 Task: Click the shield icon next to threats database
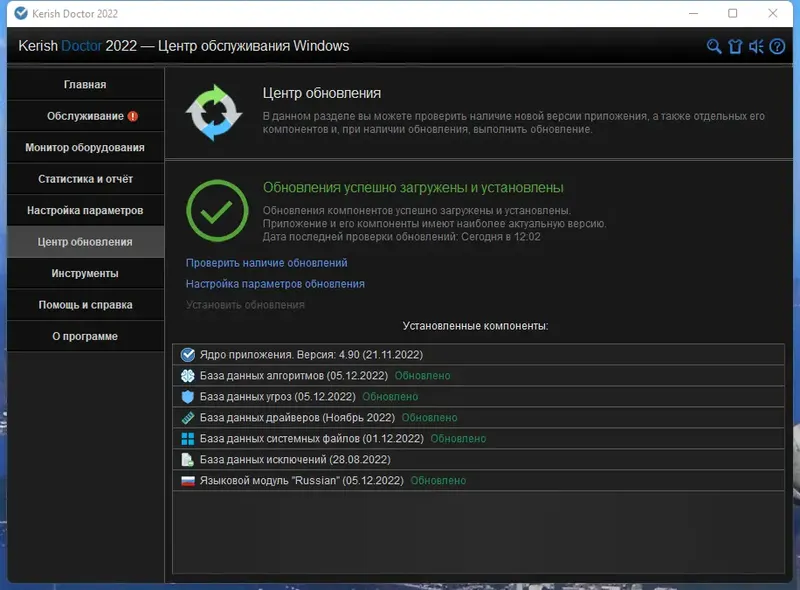point(187,396)
